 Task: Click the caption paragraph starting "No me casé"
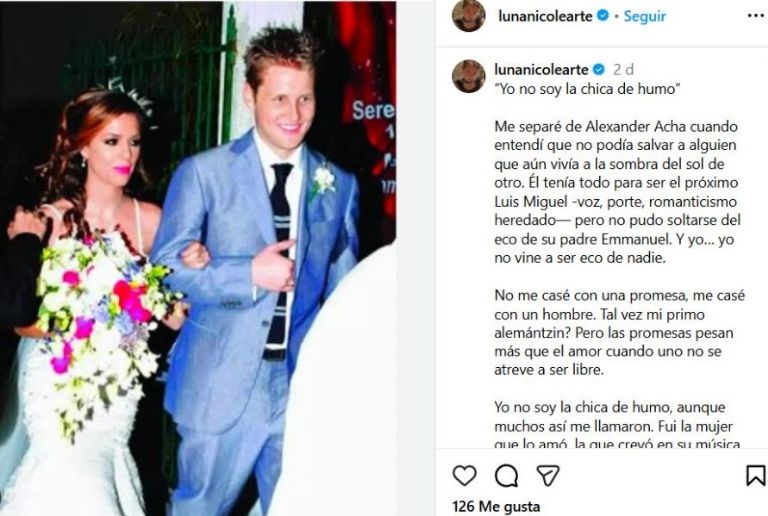(619, 332)
